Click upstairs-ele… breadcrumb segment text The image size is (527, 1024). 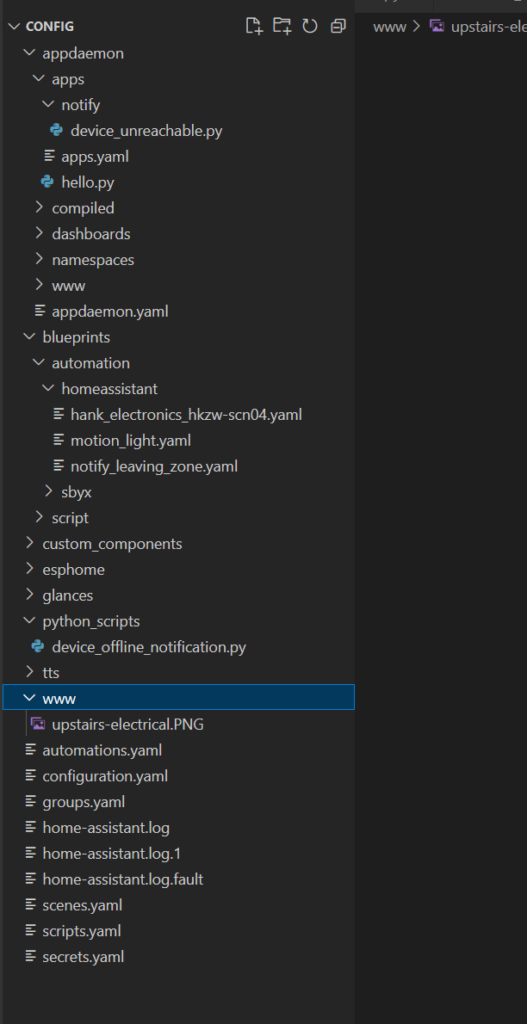tap(488, 27)
